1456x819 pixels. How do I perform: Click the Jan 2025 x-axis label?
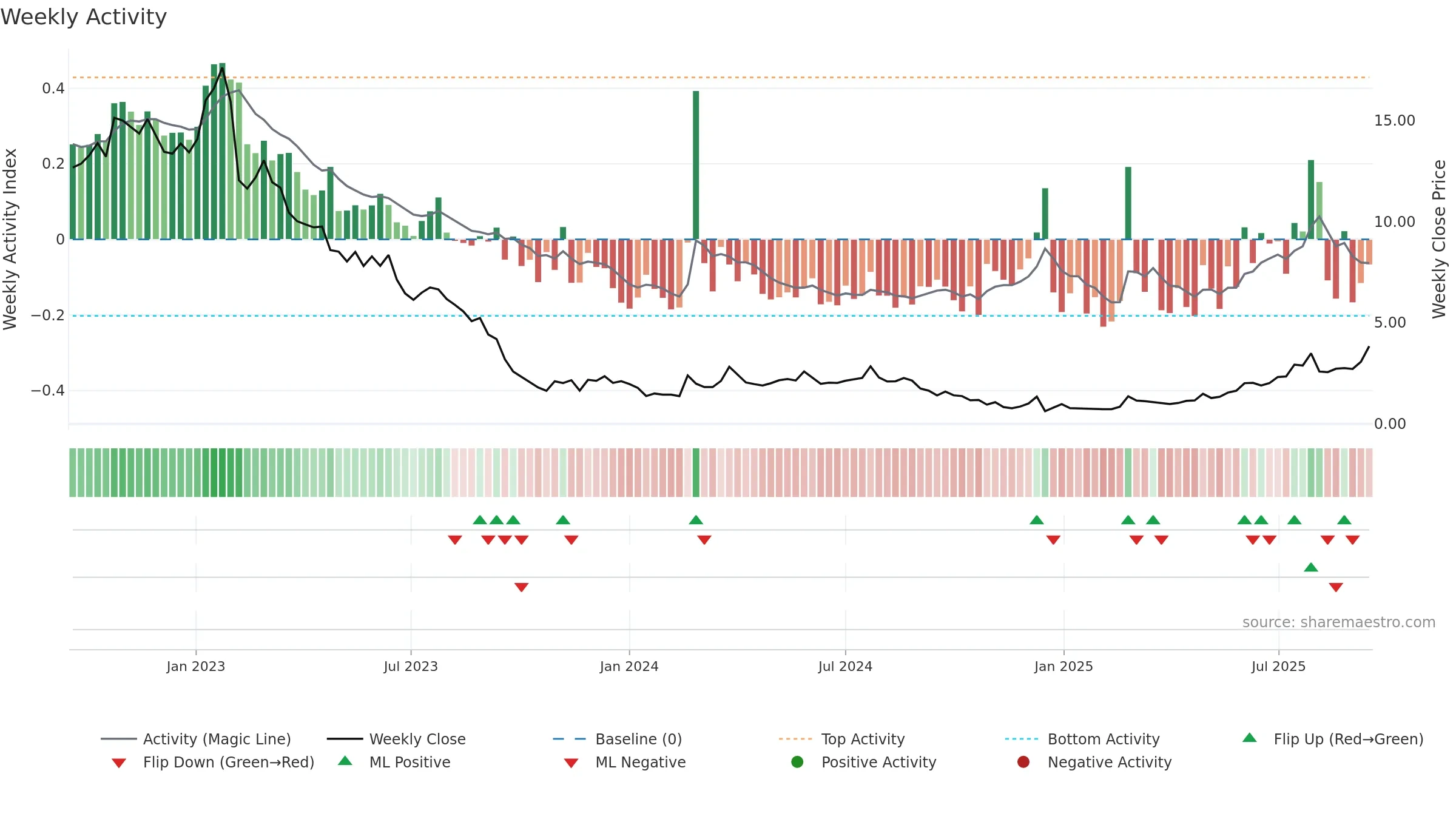(1063, 667)
